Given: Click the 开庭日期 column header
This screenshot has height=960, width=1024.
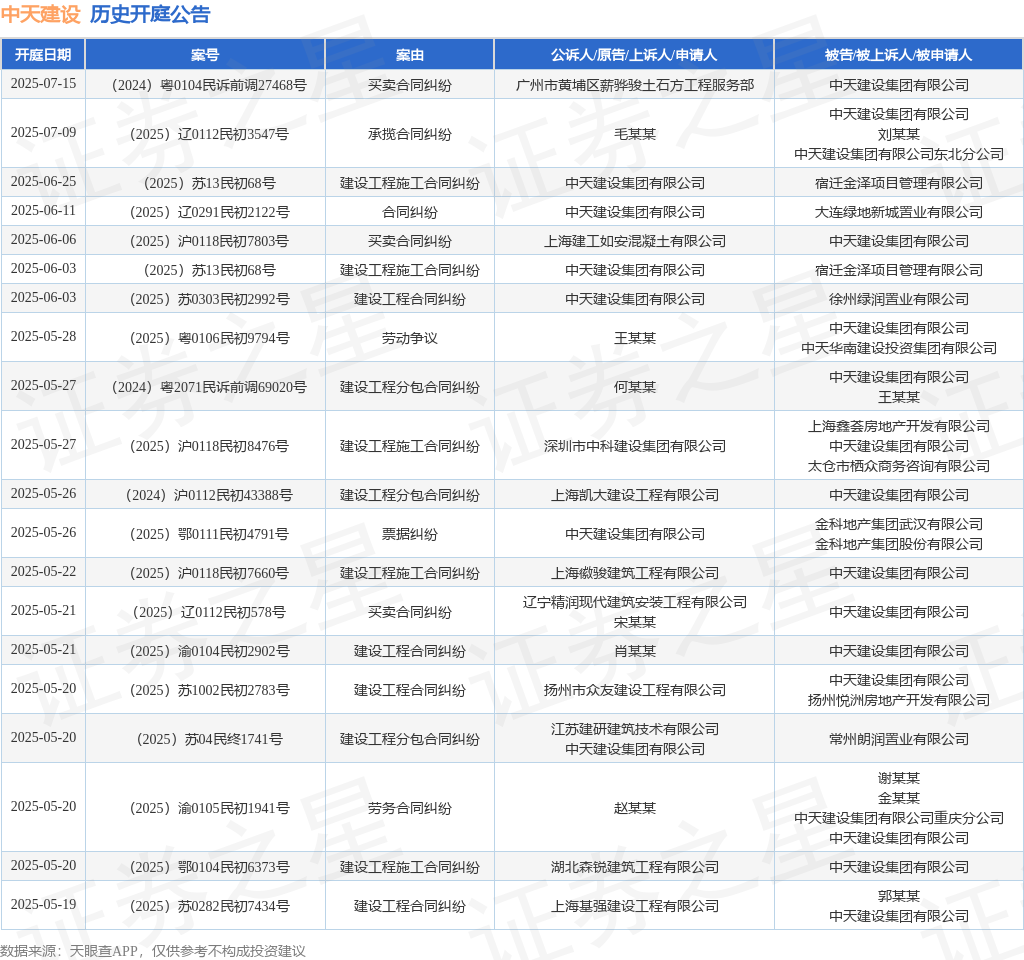Looking at the screenshot, I should [x=43, y=55].
